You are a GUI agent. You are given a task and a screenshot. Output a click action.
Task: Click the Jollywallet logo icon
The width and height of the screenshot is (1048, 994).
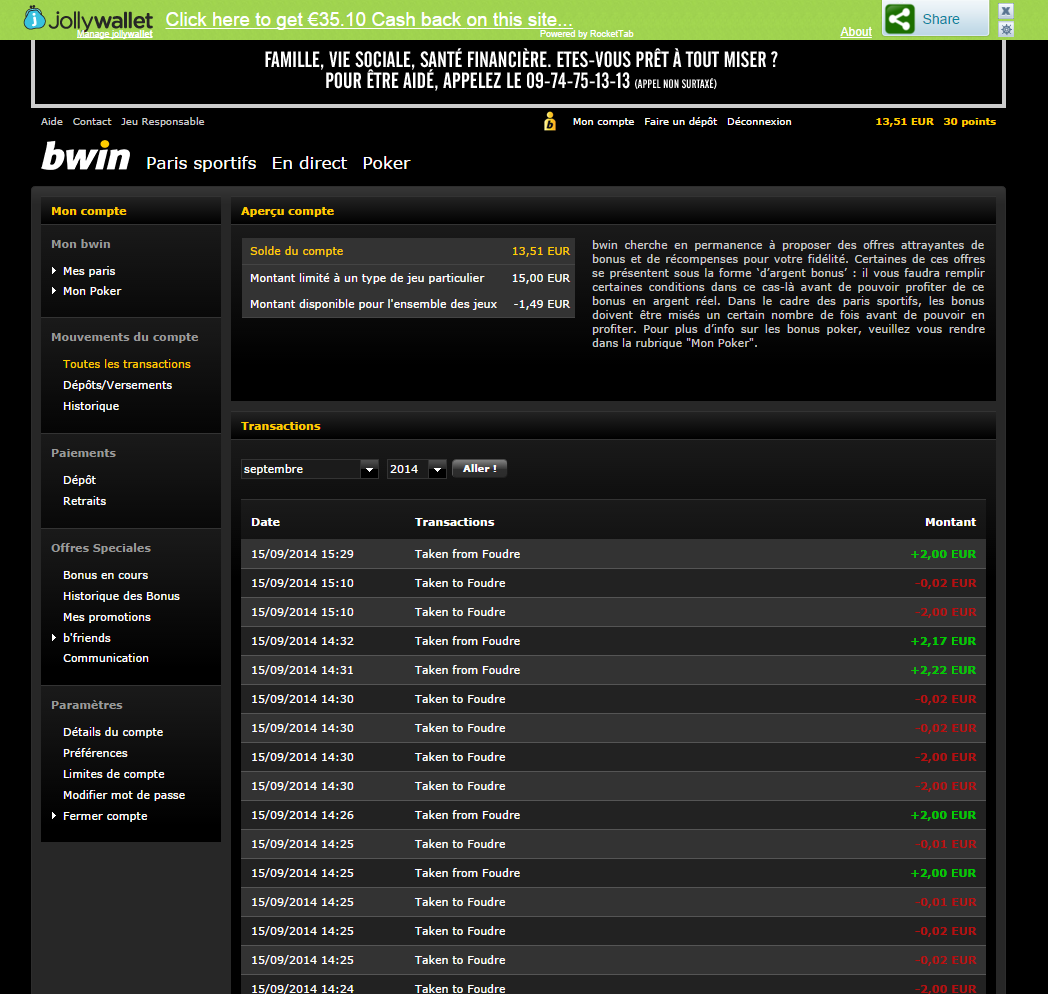pyautogui.click(x=34, y=18)
